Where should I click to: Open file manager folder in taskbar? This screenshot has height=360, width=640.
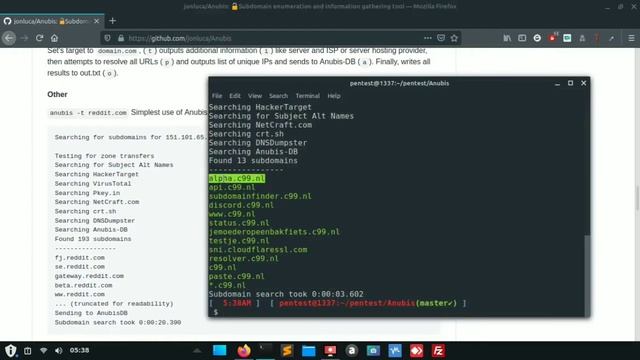(x=309, y=351)
